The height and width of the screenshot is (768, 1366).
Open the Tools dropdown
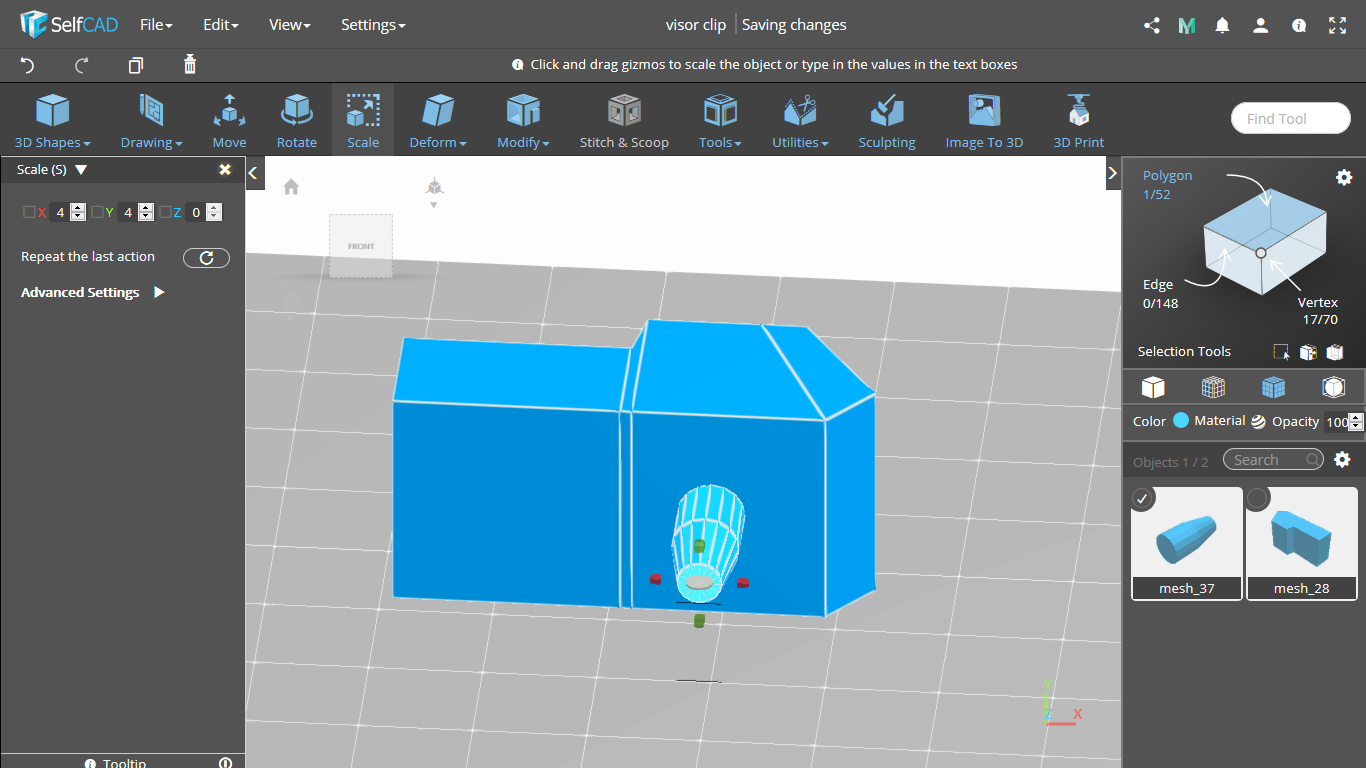[720, 120]
